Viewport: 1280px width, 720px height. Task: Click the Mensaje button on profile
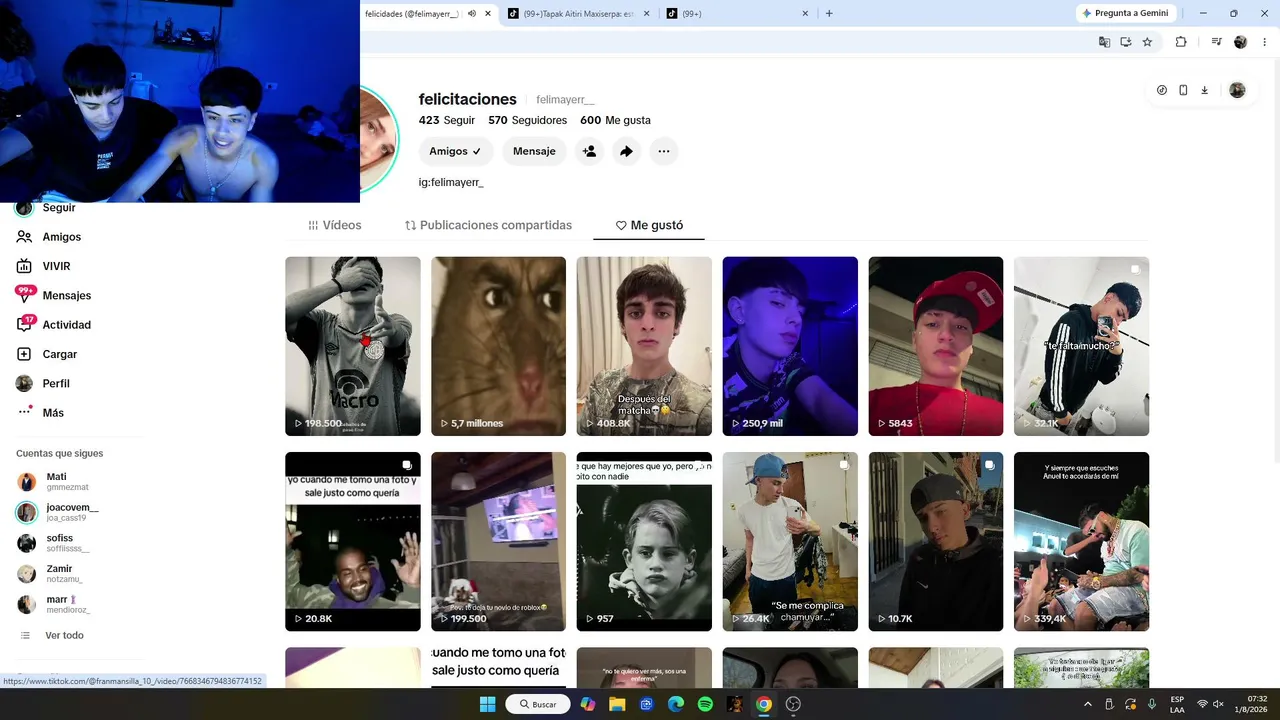point(534,151)
